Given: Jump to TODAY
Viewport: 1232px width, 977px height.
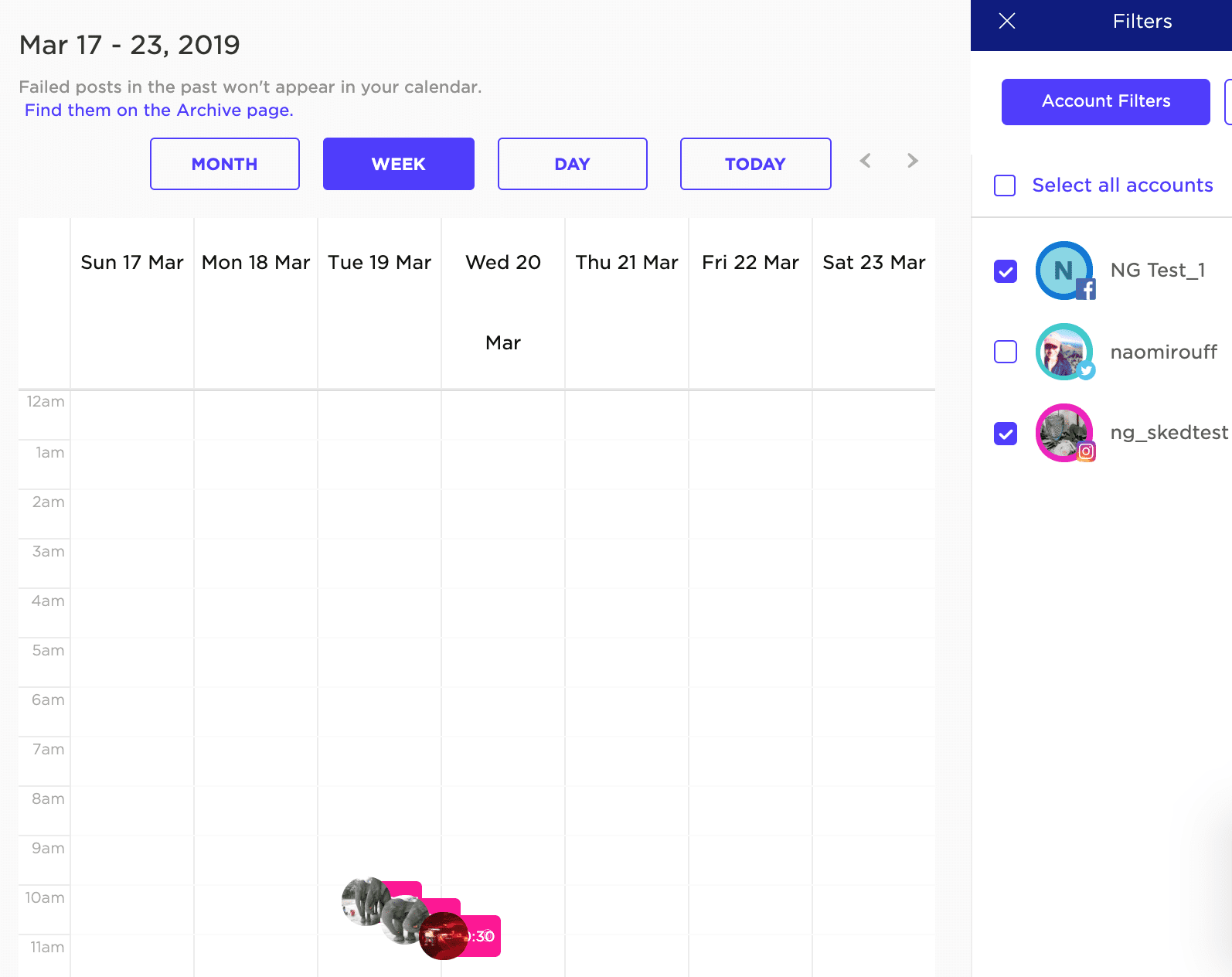Looking at the screenshot, I should (x=756, y=164).
